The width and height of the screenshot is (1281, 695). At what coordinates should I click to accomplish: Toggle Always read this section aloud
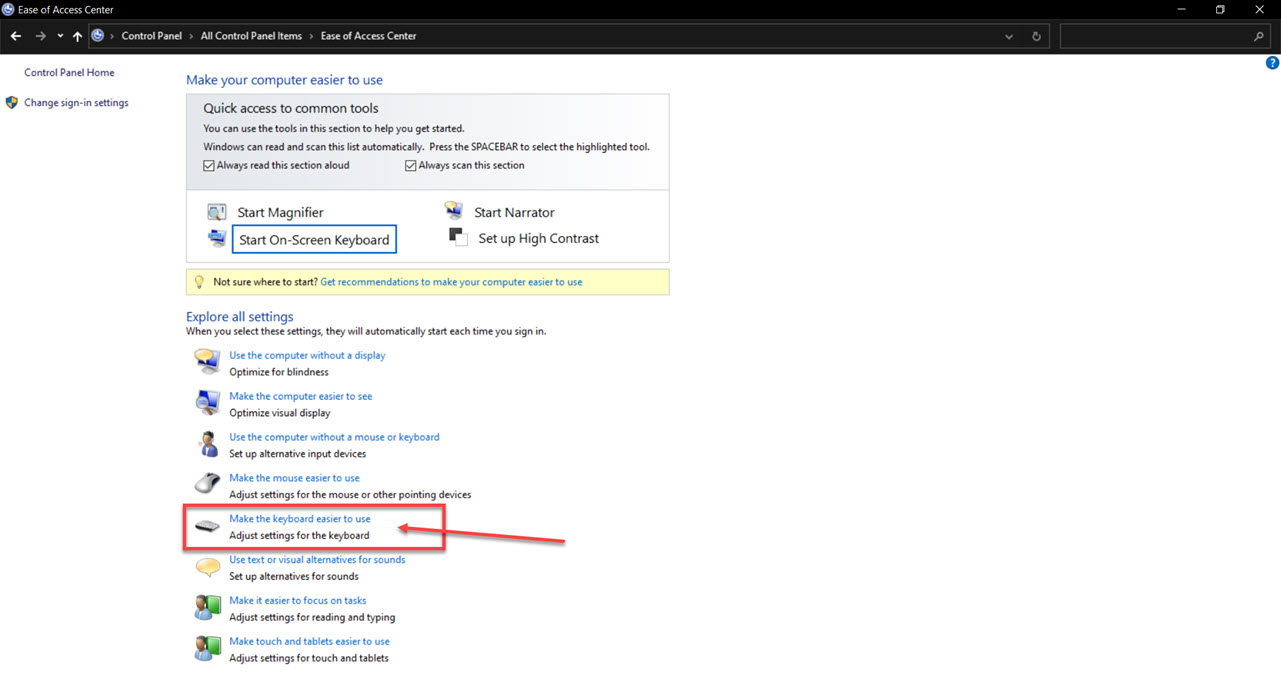click(x=209, y=166)
